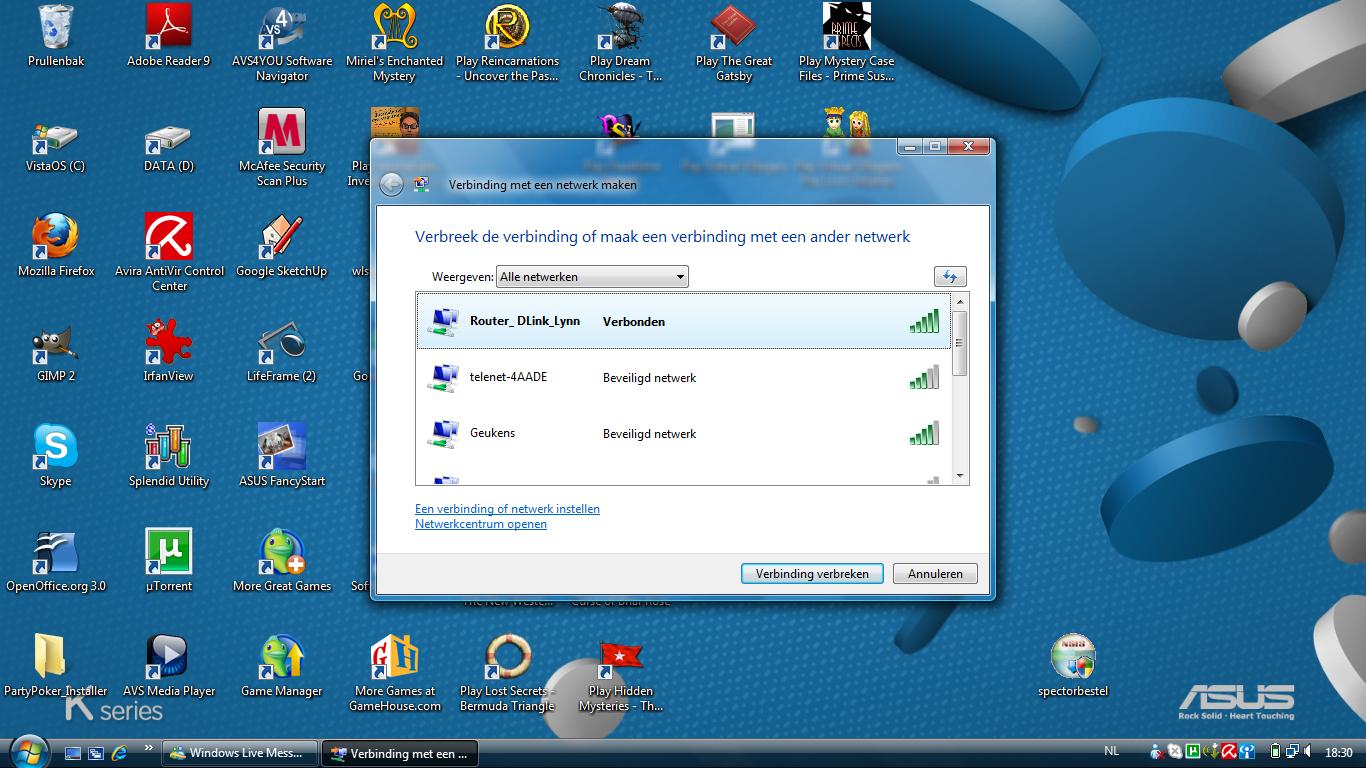Launch Google SketchUp shortcut
Screen dimensions: 1366x768
pyautogui.click(x=281, y=246)
